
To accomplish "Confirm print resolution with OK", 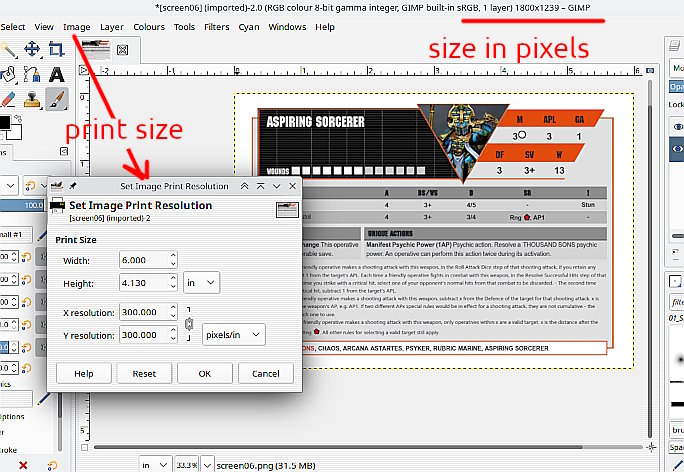I will (205, 374).
